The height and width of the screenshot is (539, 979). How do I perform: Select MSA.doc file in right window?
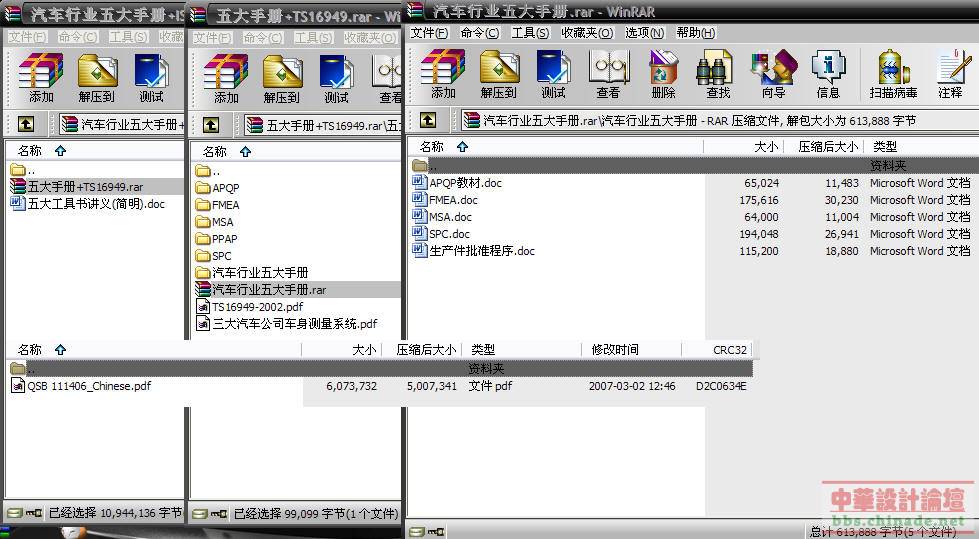click(442, 217)
